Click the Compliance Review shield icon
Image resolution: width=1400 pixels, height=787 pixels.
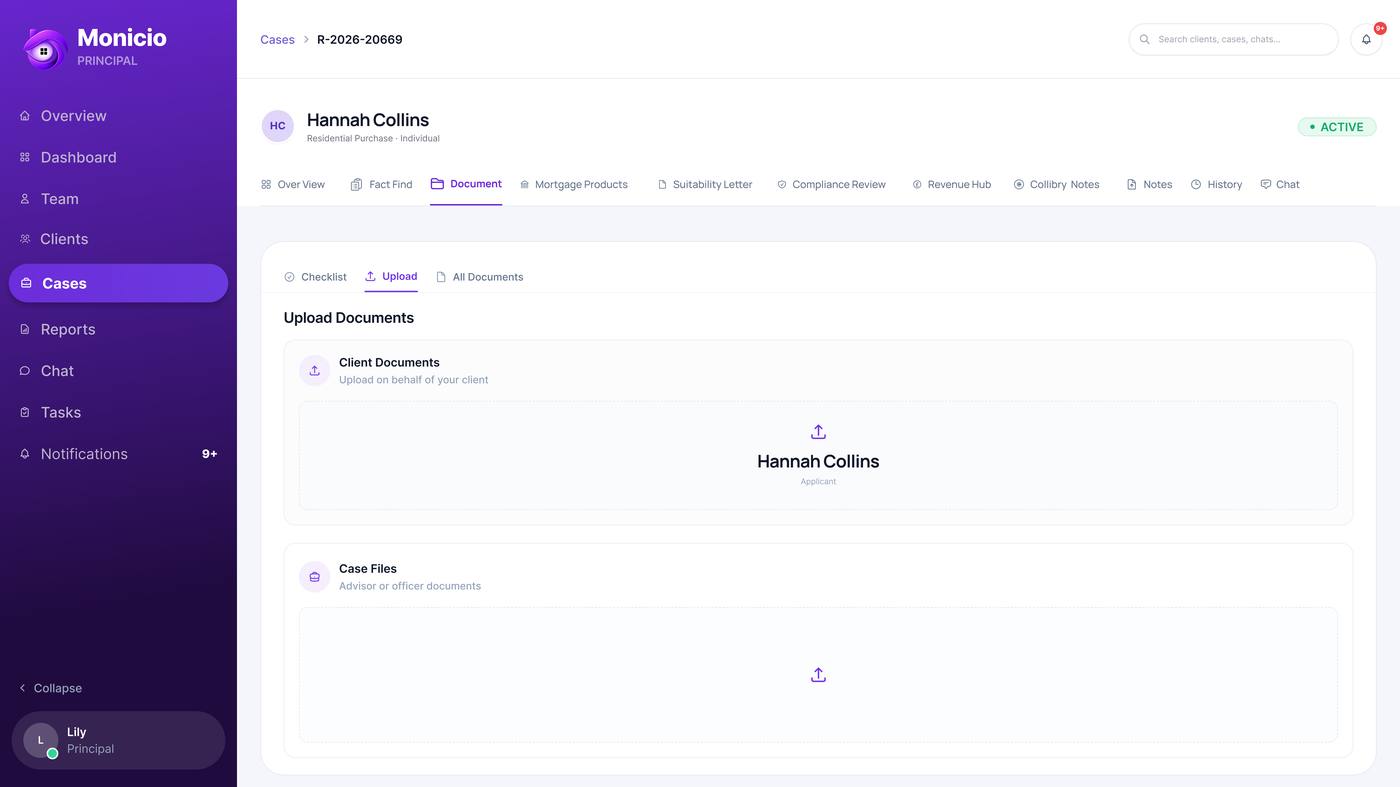click(x=782, y=184)
